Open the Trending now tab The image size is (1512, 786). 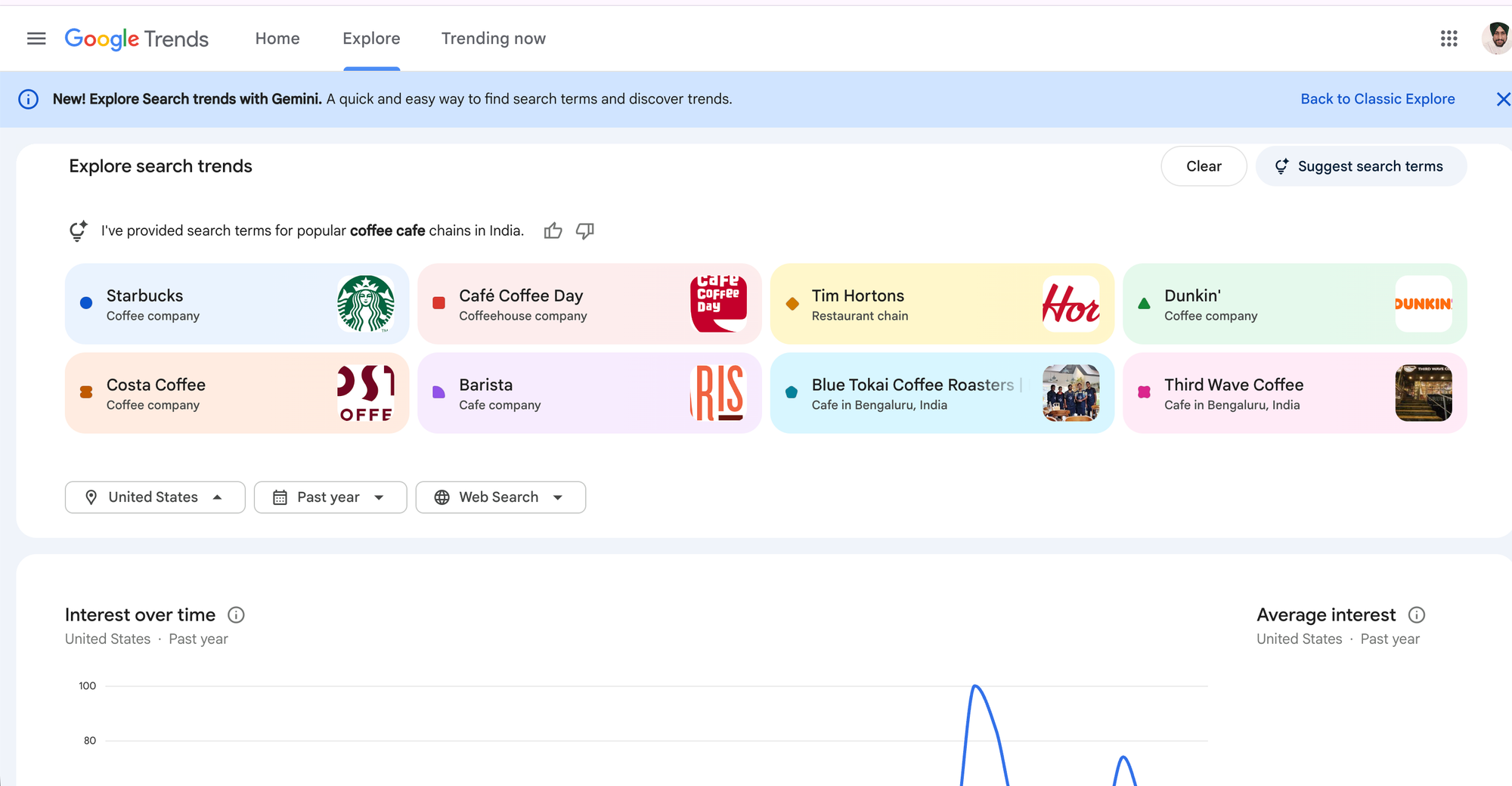pyautogui.click(x=493, y=39)
